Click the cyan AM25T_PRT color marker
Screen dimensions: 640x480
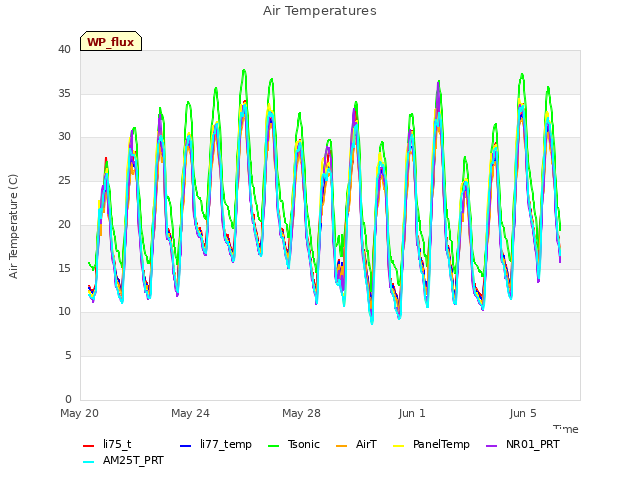(x=89, y=462)
